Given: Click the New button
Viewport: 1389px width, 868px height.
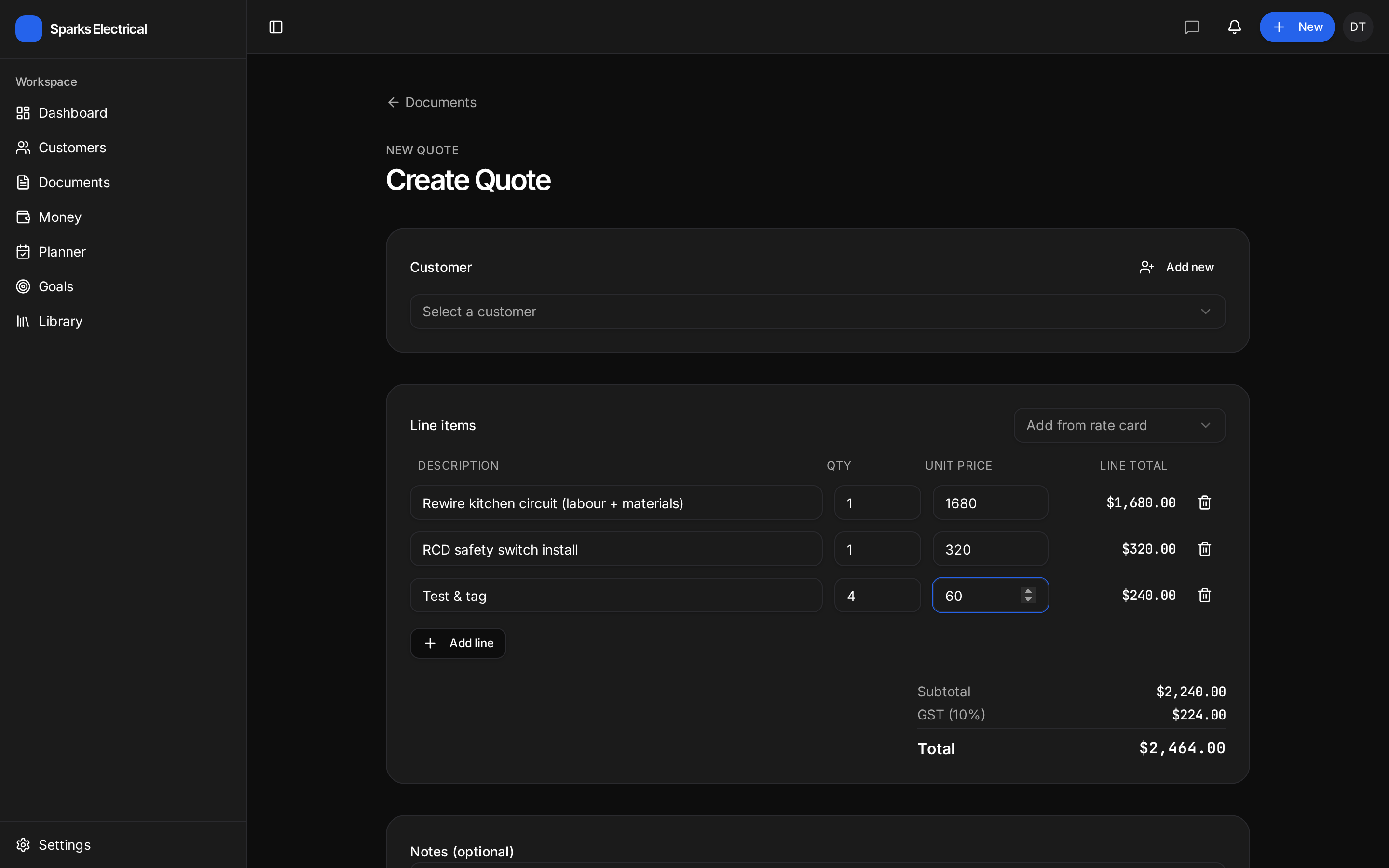Looking at the screenshot, I should 1296,27.
